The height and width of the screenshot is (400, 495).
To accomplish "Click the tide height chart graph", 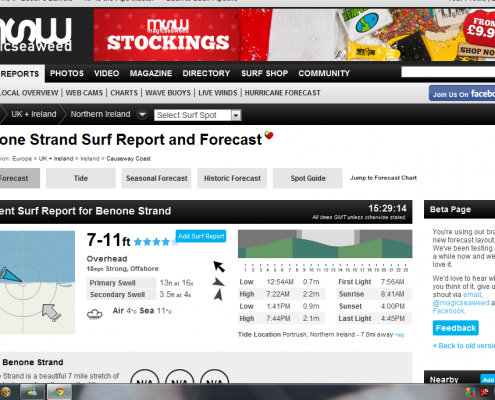I will point(325,244).
